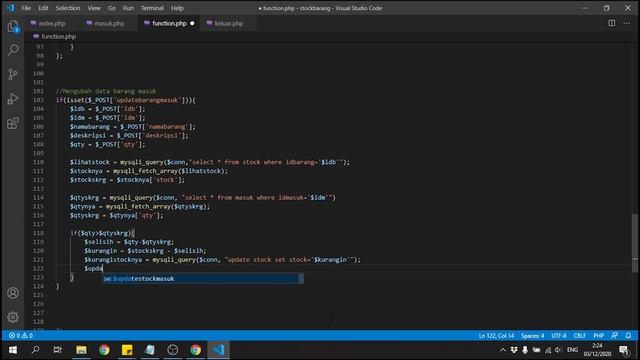Split the editor to the right
This screenshot has height=360, width=640.
(x=611, y=23)
